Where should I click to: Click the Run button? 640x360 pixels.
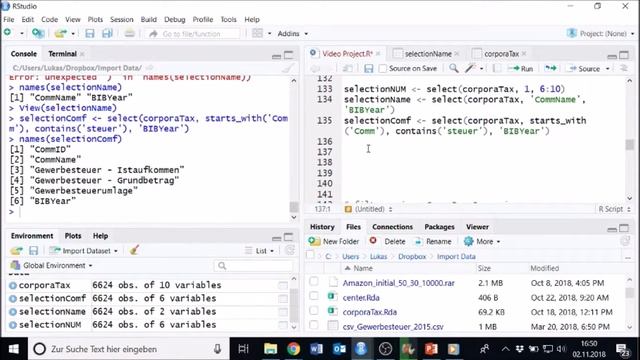pyautogui.click(x=520, y=69)
